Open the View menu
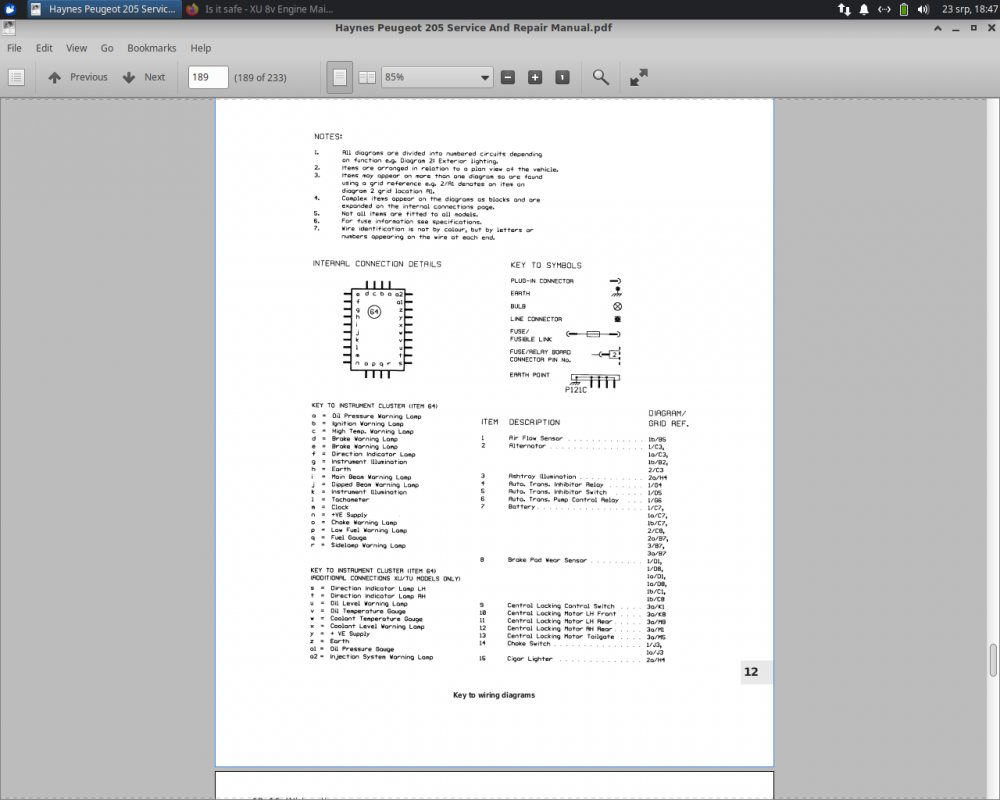 (77, 48)
